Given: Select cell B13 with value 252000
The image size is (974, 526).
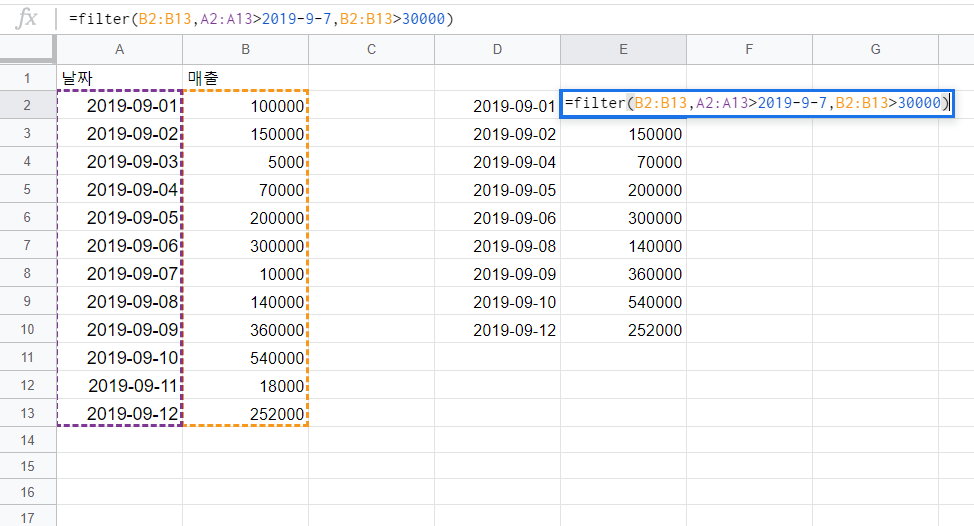Looking at the screenshot, I should pos(245,412).
